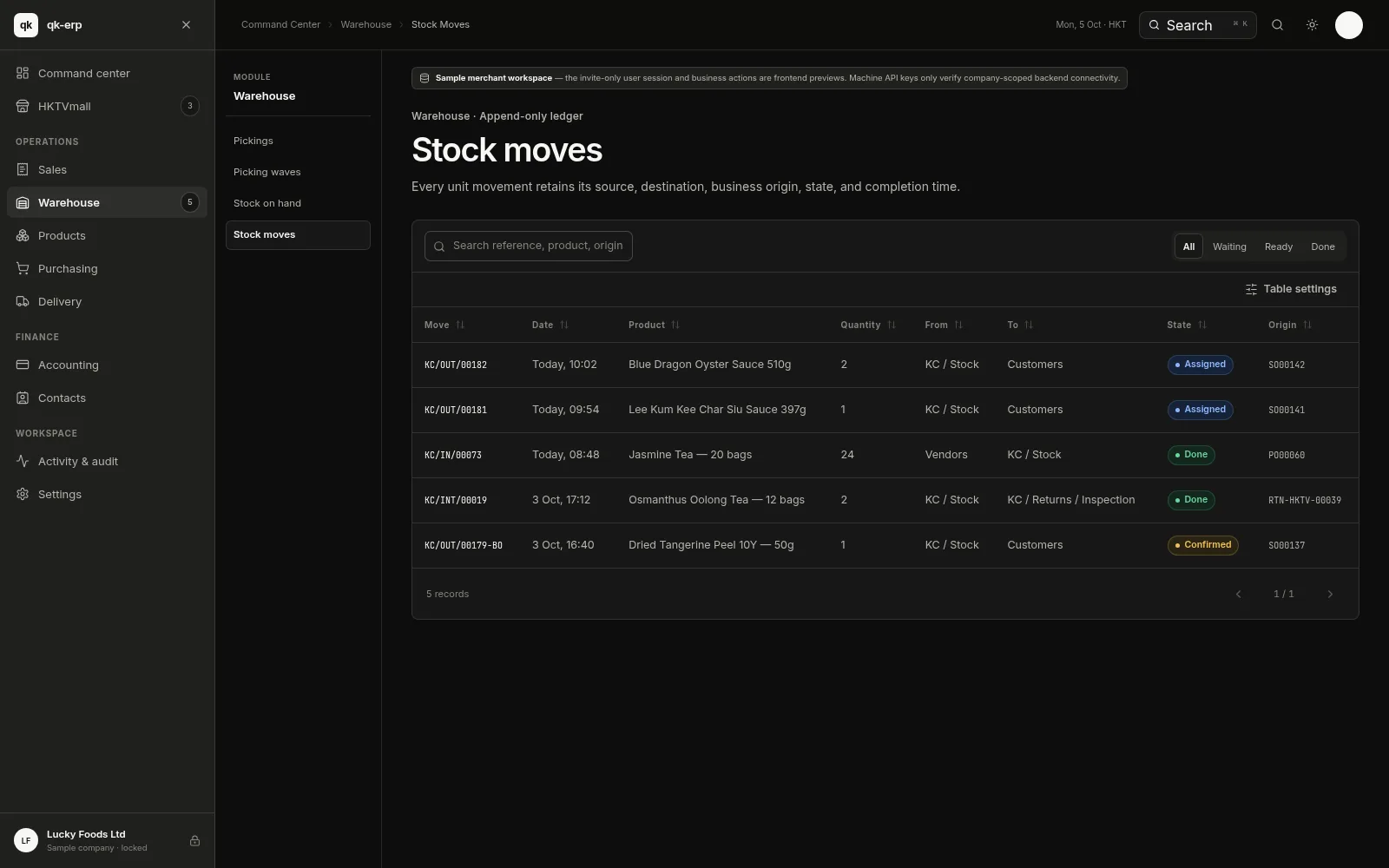Click the Command Center breadcrumb link
The width and height of the screenshot is (1389, 868).
pyautogui.click(x=280, y=24)
